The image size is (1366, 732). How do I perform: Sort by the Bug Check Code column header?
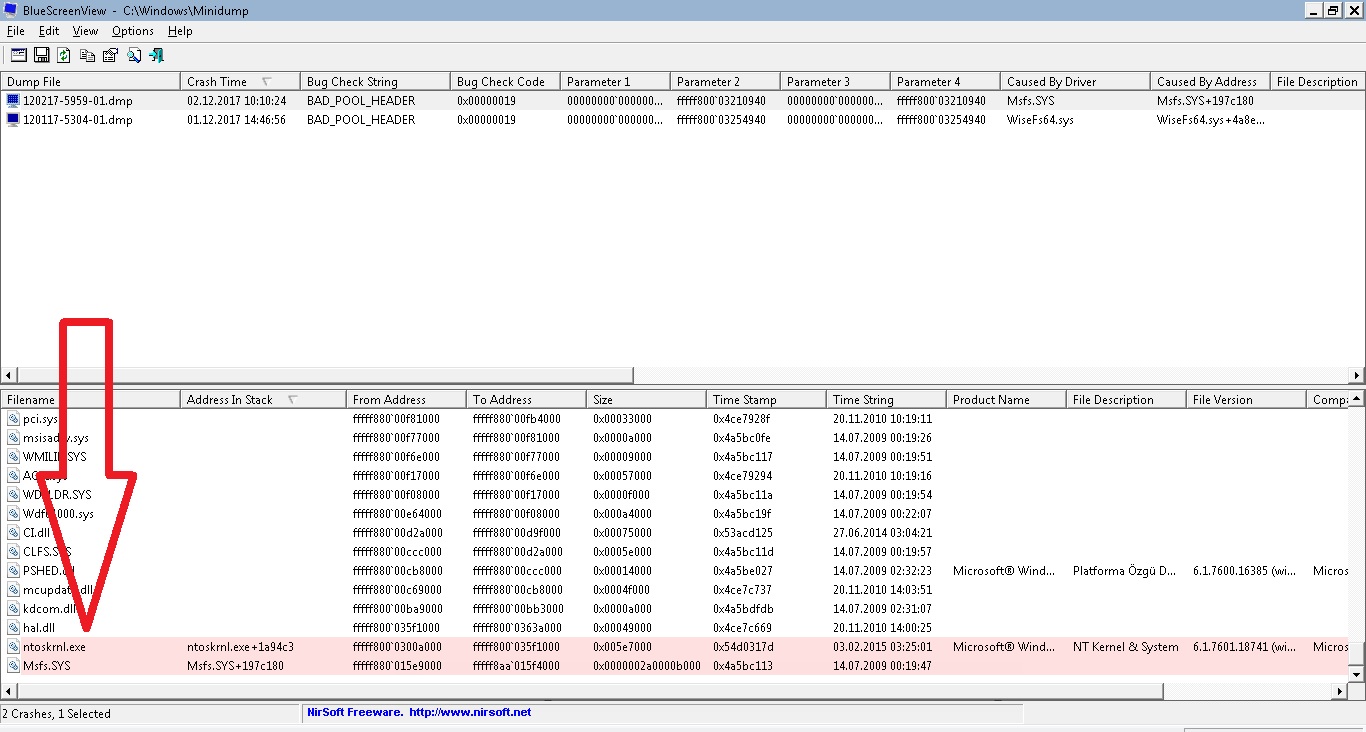coord(505,82)
